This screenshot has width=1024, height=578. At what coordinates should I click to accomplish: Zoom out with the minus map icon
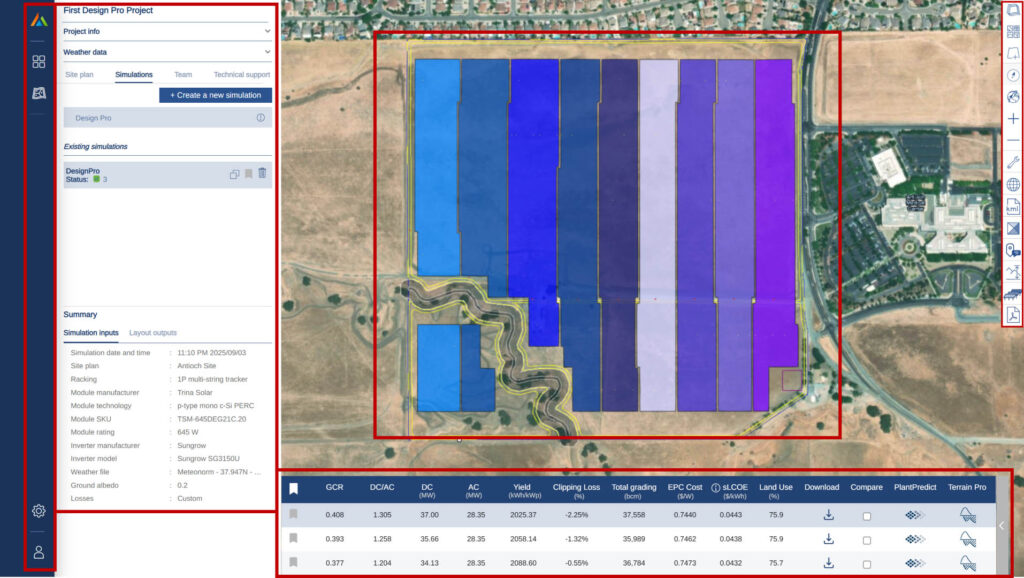[x=1013, y=141]
